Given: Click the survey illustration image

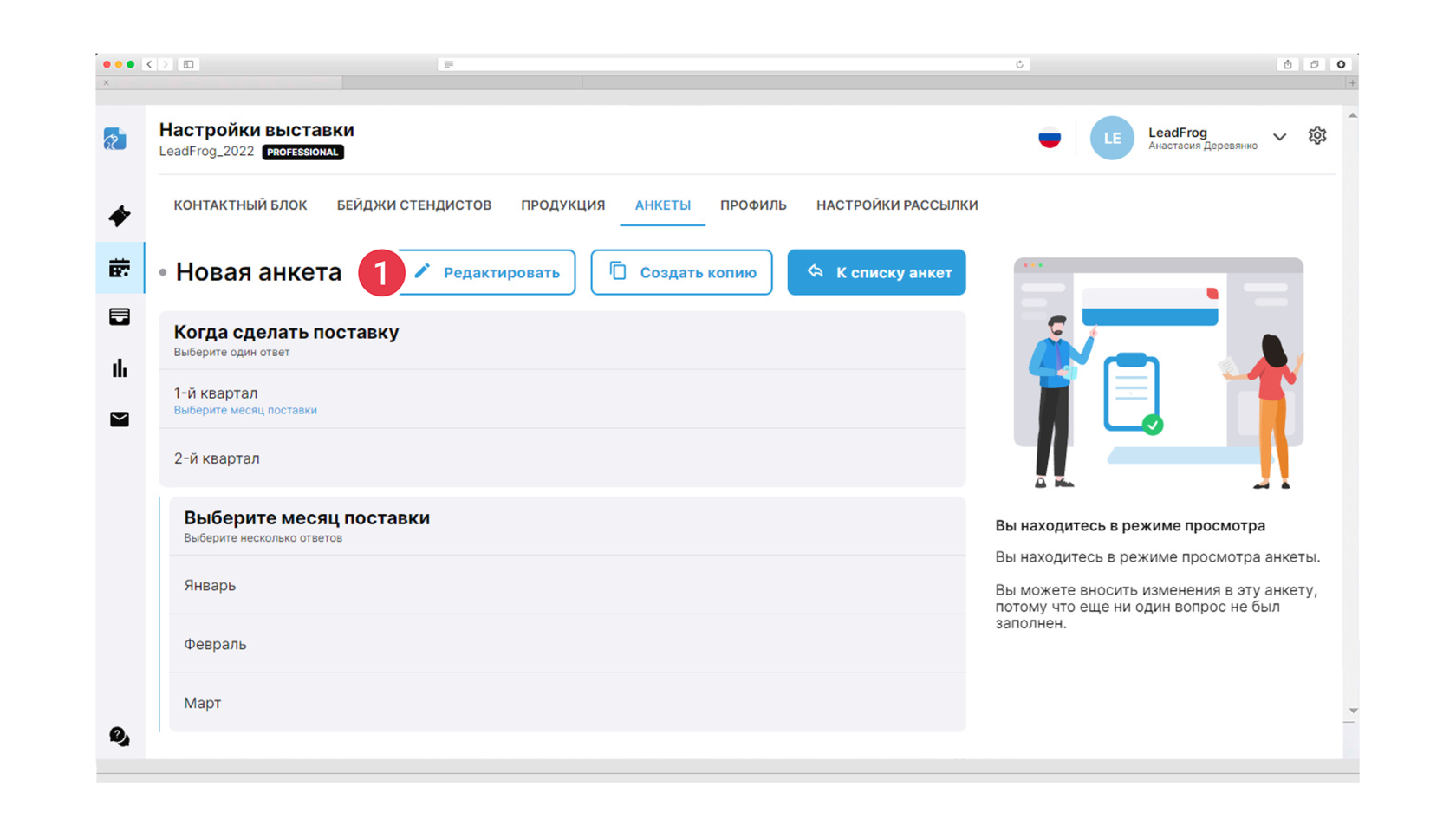Looking at the screenshot, I should [x=1159, y=374].
